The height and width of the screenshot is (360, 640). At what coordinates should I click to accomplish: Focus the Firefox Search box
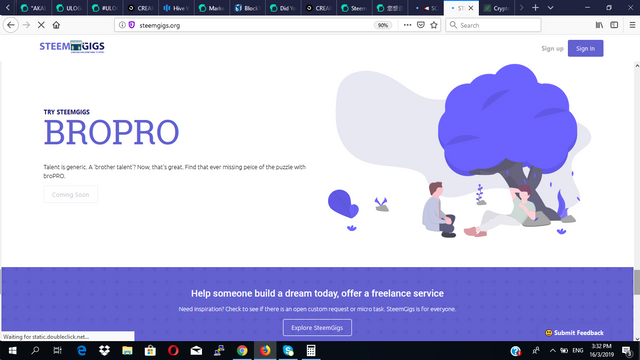coord(493,25)
